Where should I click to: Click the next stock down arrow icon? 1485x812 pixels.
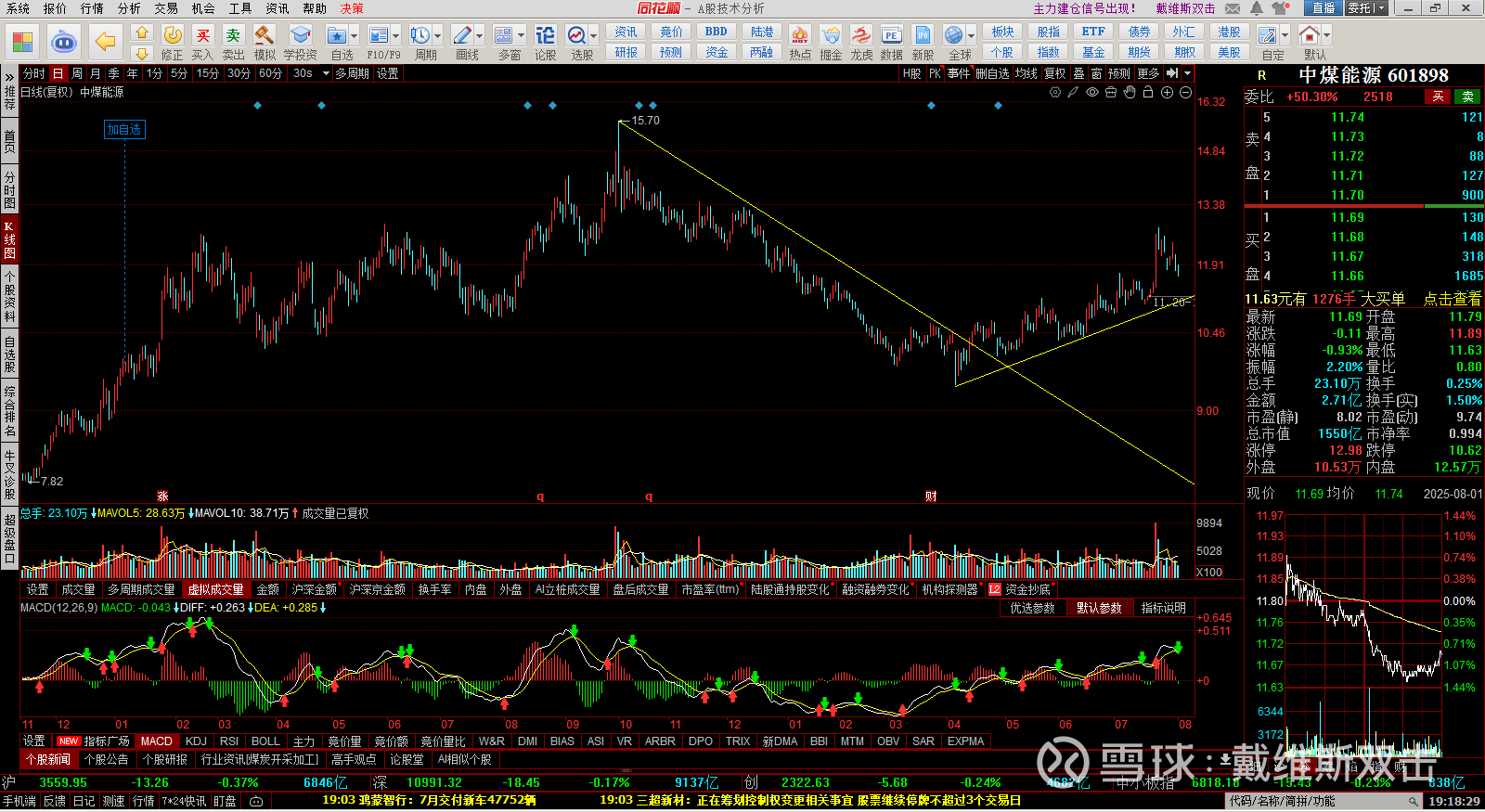coord(141,53)
